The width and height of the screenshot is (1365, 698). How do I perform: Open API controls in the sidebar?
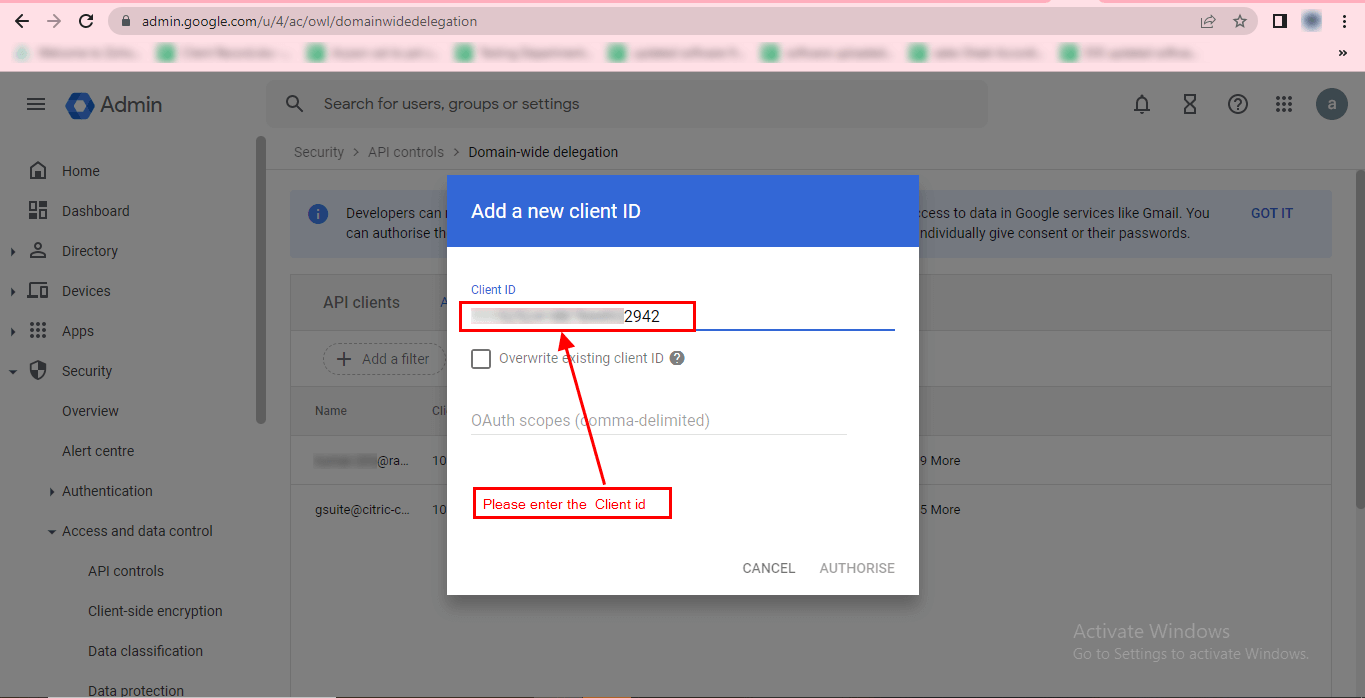tap(126, 571)
